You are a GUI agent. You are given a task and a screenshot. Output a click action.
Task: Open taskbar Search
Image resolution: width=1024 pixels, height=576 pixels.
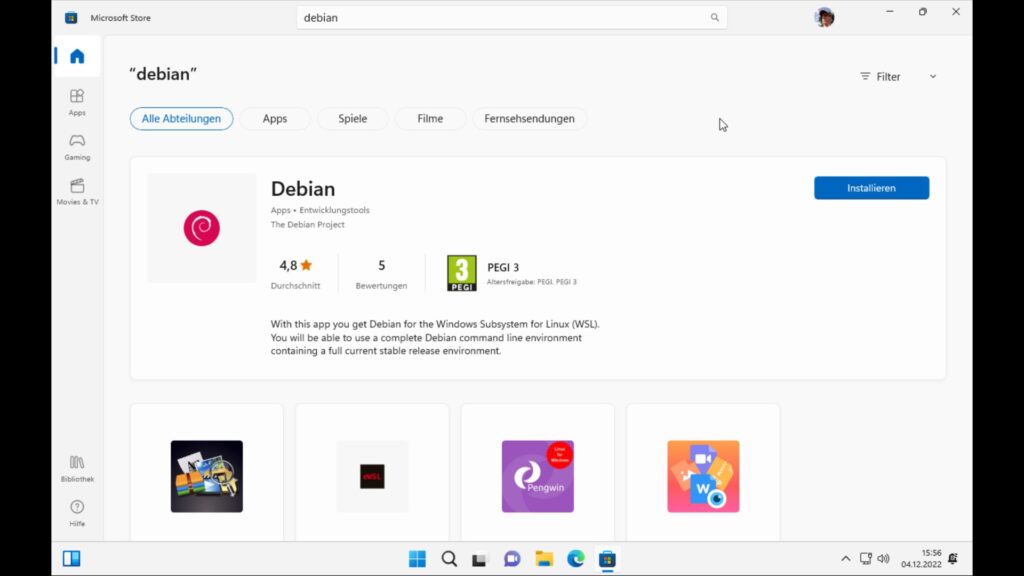tap(449, 559)
